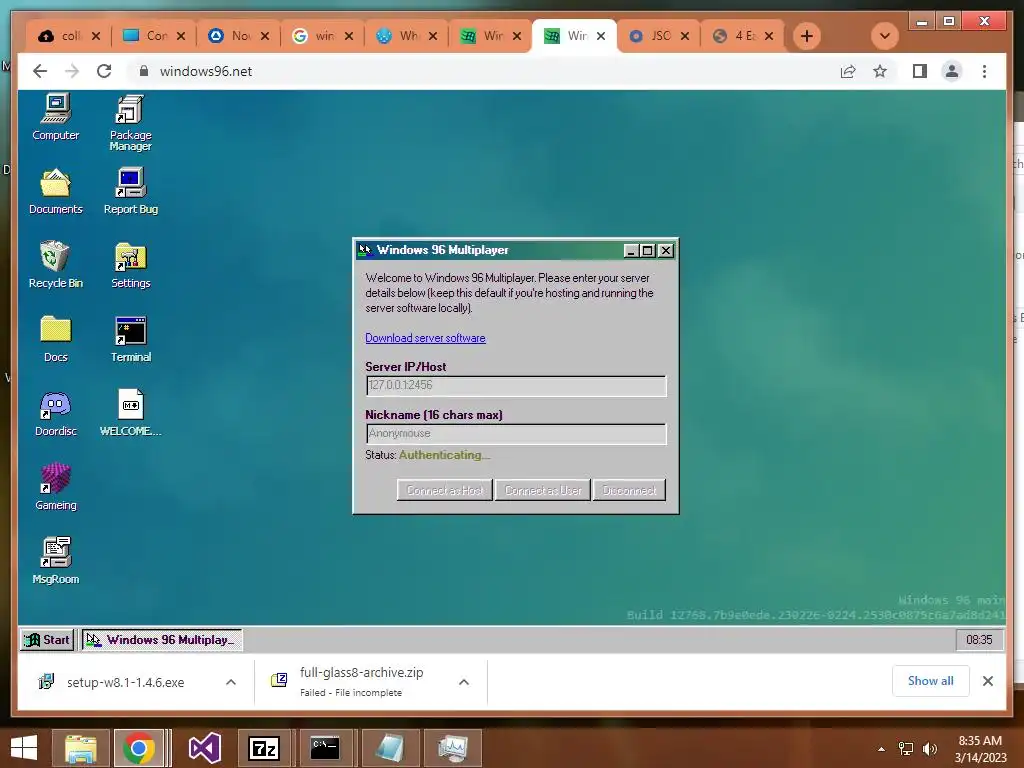Share this page icon in address bar
This screenshot has height=768, width=1024.
(x=848, y=71)
